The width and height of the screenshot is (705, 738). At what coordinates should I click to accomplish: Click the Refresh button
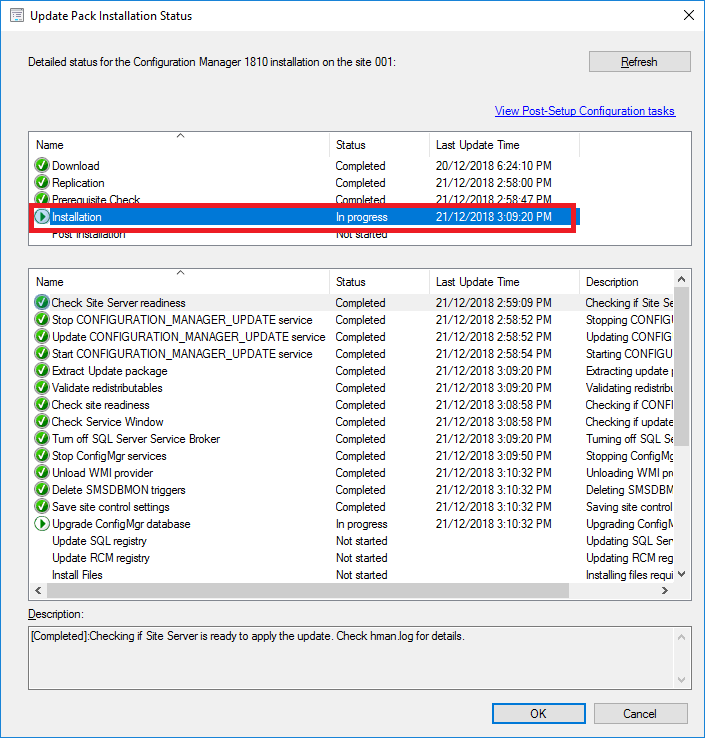[x=640, y=62]
